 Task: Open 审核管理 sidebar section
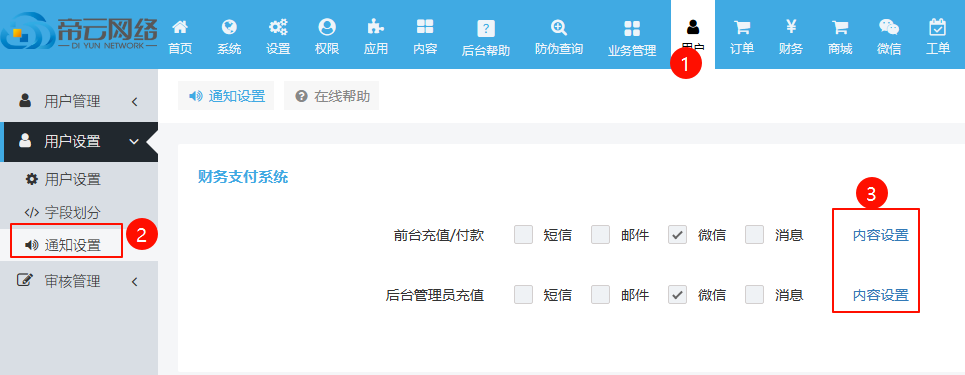[79, 281]
